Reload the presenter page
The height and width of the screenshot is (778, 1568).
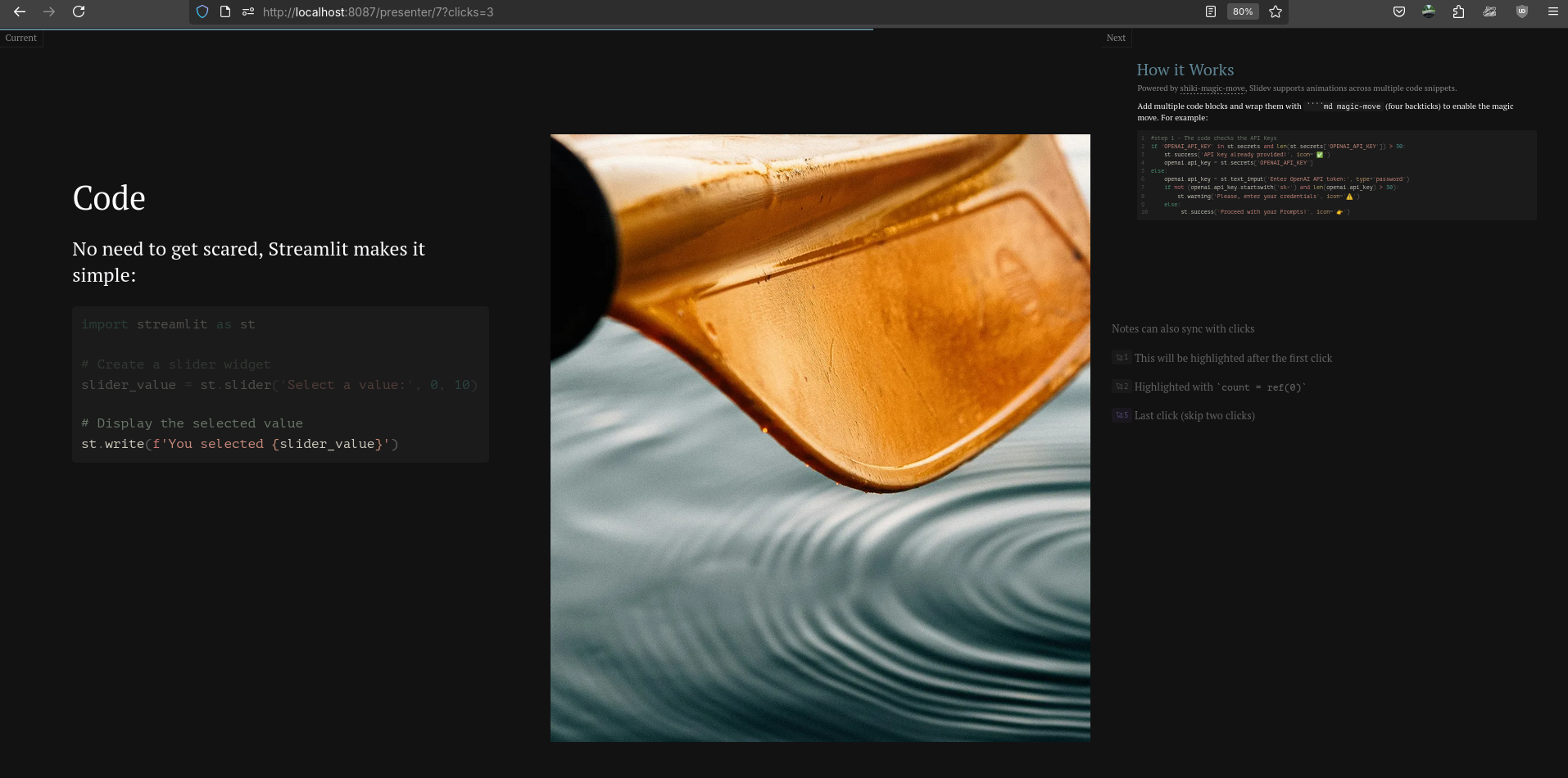[x=79, y=11]
